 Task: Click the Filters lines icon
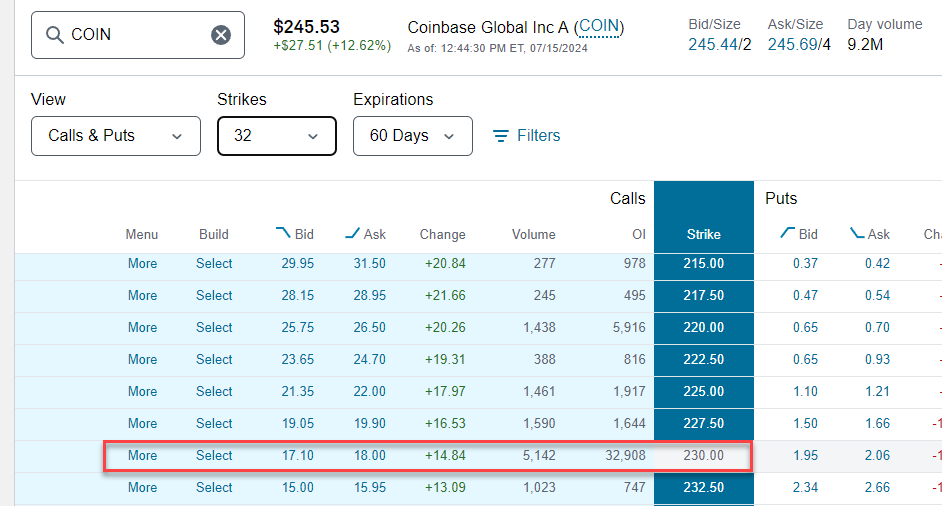tap(500, 136)
